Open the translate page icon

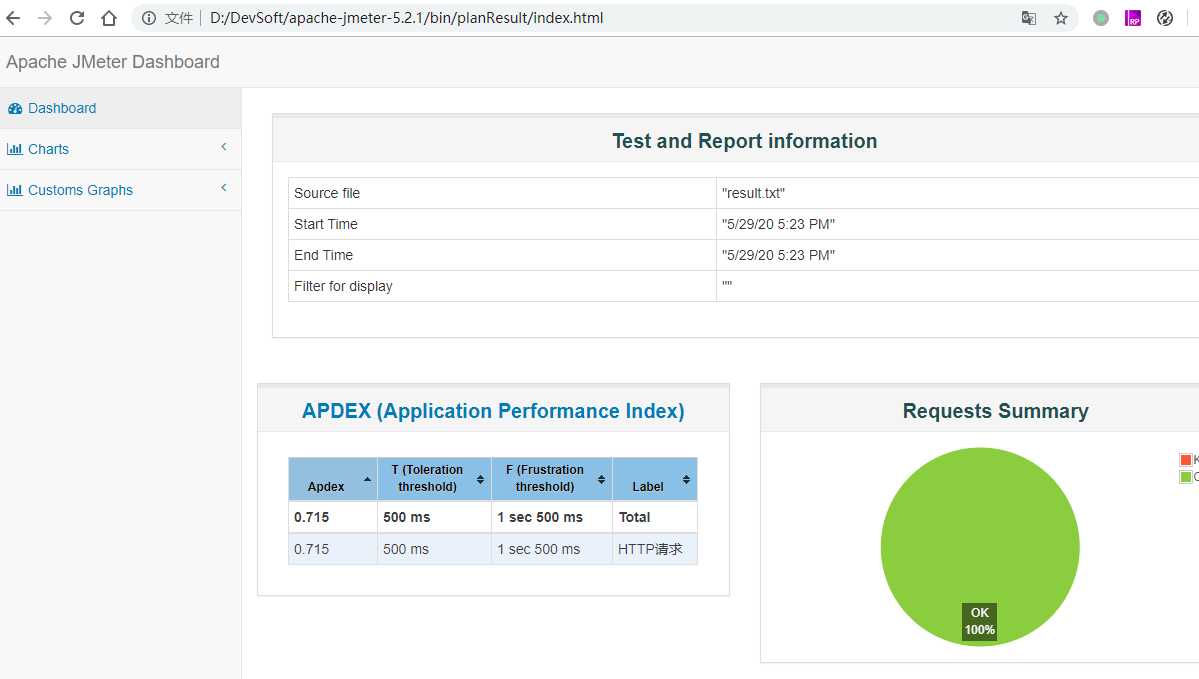tap(1028, 18)
